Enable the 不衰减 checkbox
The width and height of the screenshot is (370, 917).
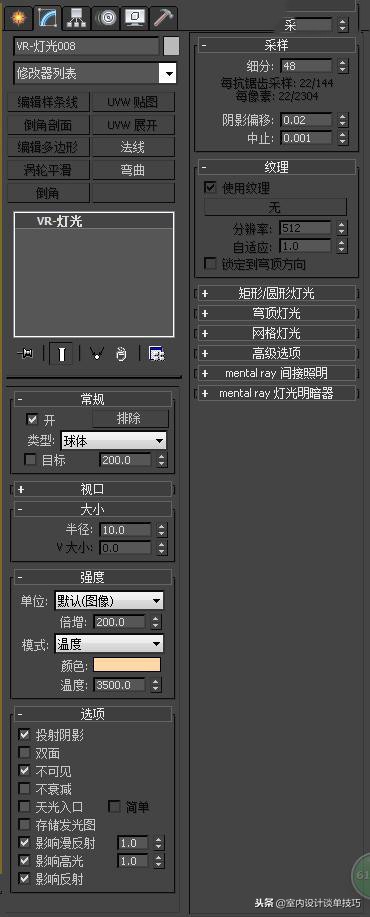tap(24, 789)
